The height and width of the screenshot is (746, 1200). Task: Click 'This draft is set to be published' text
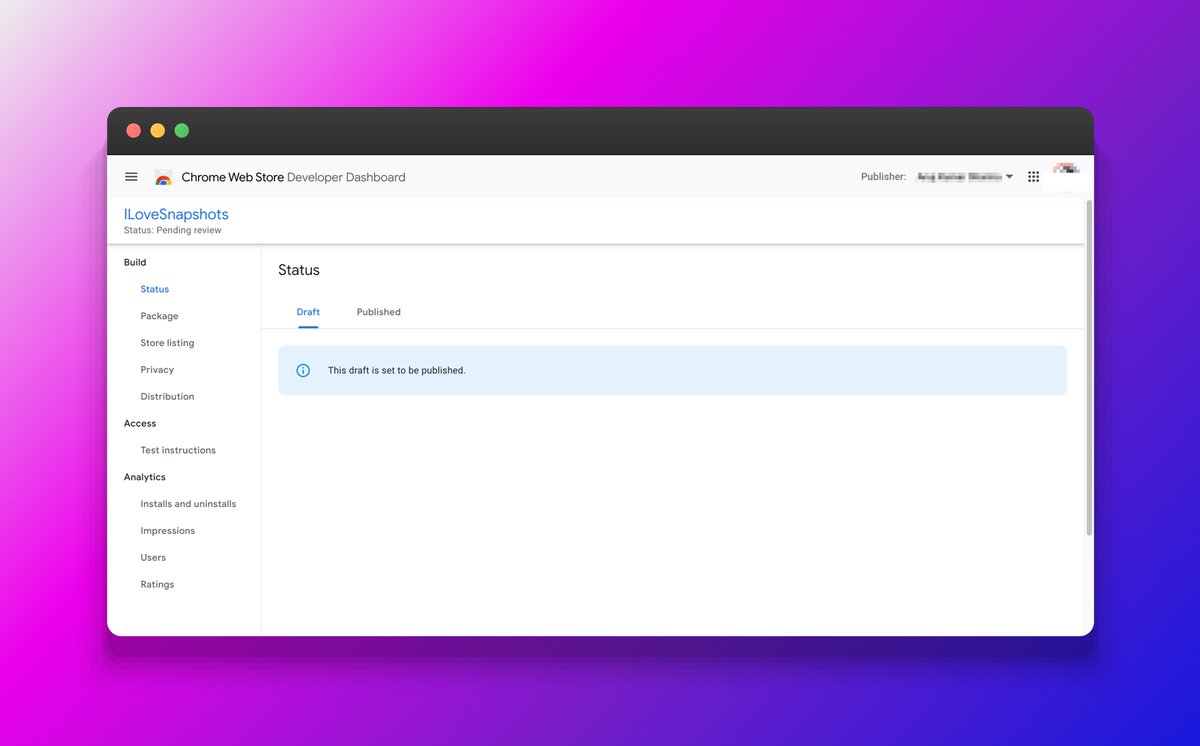click(x=397, y=370)
